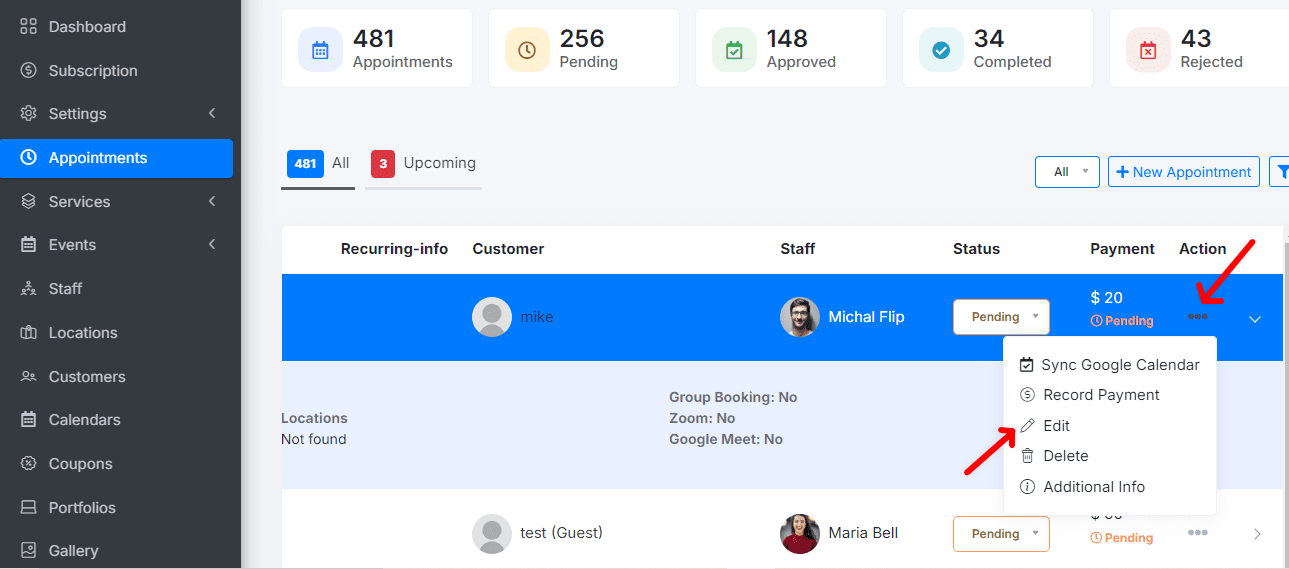Screen dimensions: 1289x569
Task: Click the three-dots action icon for mike
Action: [1197, 317]
